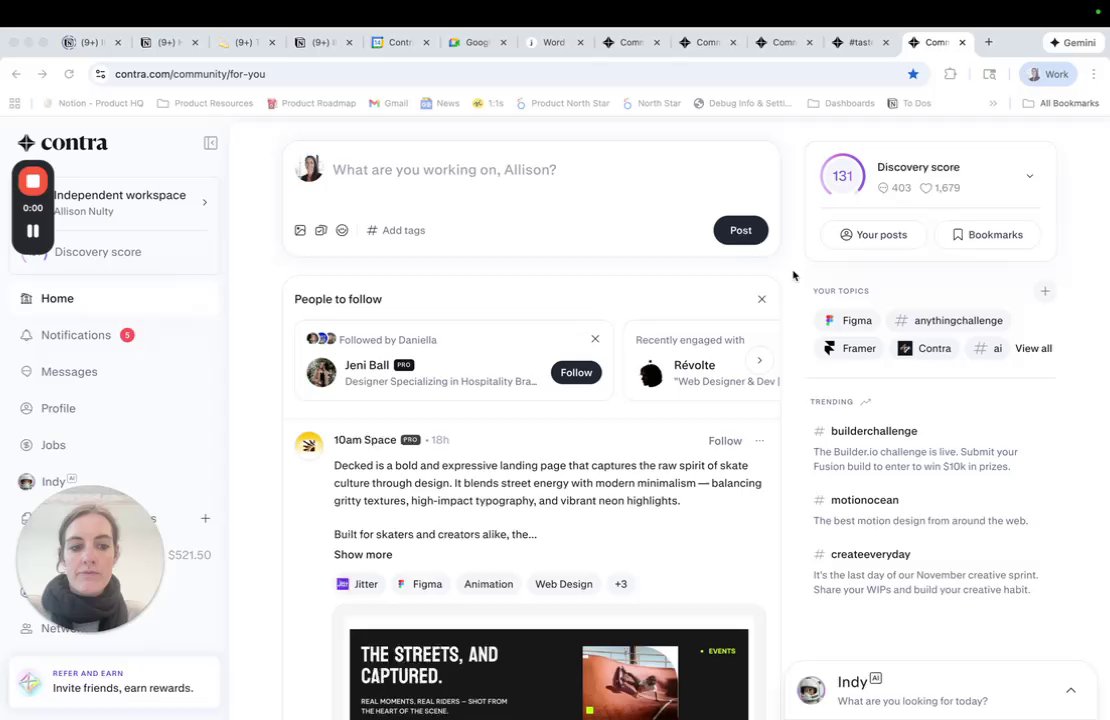Show more bookmarks chevron
The image size is (1110, 720).
[992, 103]
